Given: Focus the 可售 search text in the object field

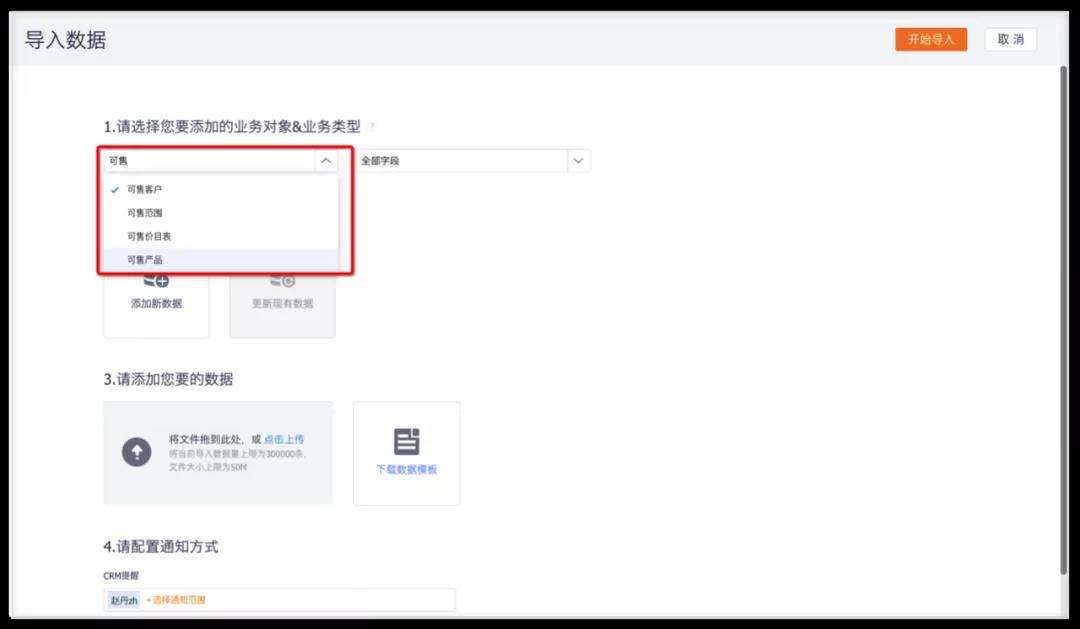Looking at the screenshot, I should (200, 160).
